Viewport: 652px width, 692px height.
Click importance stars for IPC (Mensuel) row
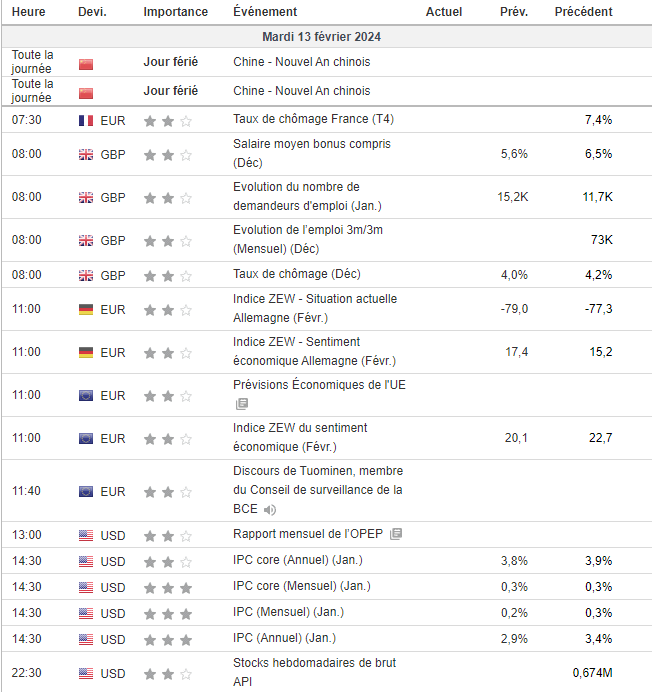pyautogui.click(x=168, y=613)
